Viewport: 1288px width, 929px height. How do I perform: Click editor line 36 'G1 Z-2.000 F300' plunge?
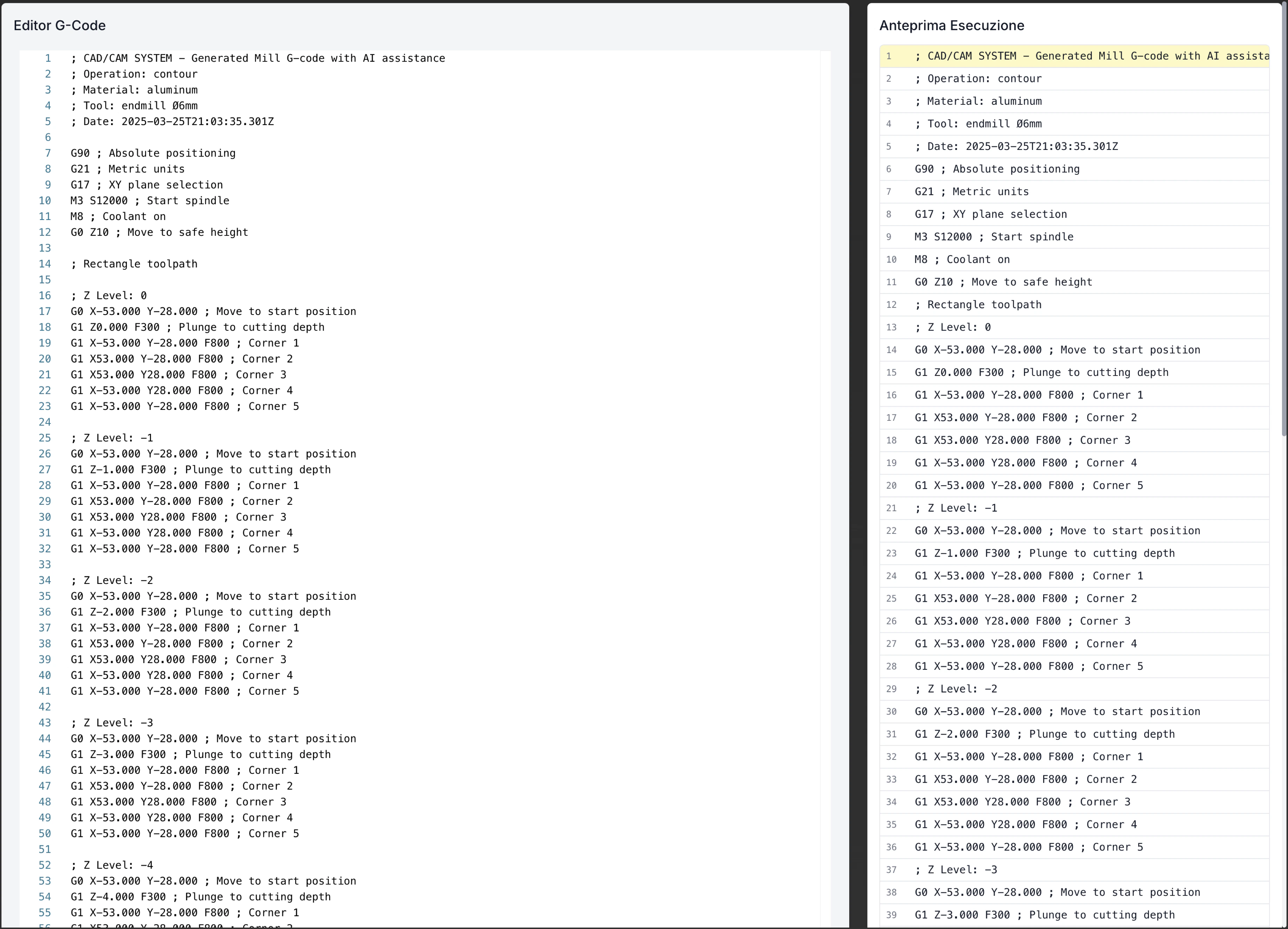point(200,612)
